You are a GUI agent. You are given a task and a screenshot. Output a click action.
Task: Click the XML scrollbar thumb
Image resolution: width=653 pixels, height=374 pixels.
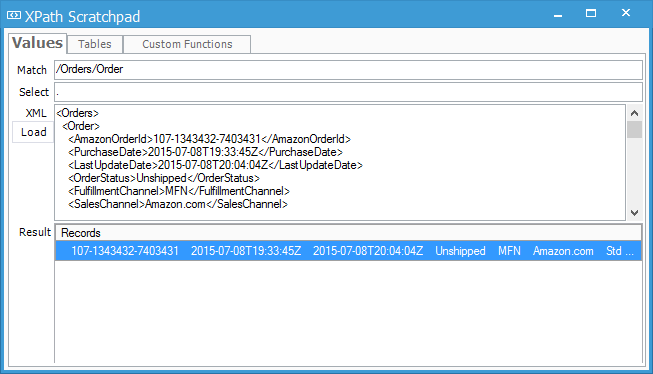pos(634,130)
